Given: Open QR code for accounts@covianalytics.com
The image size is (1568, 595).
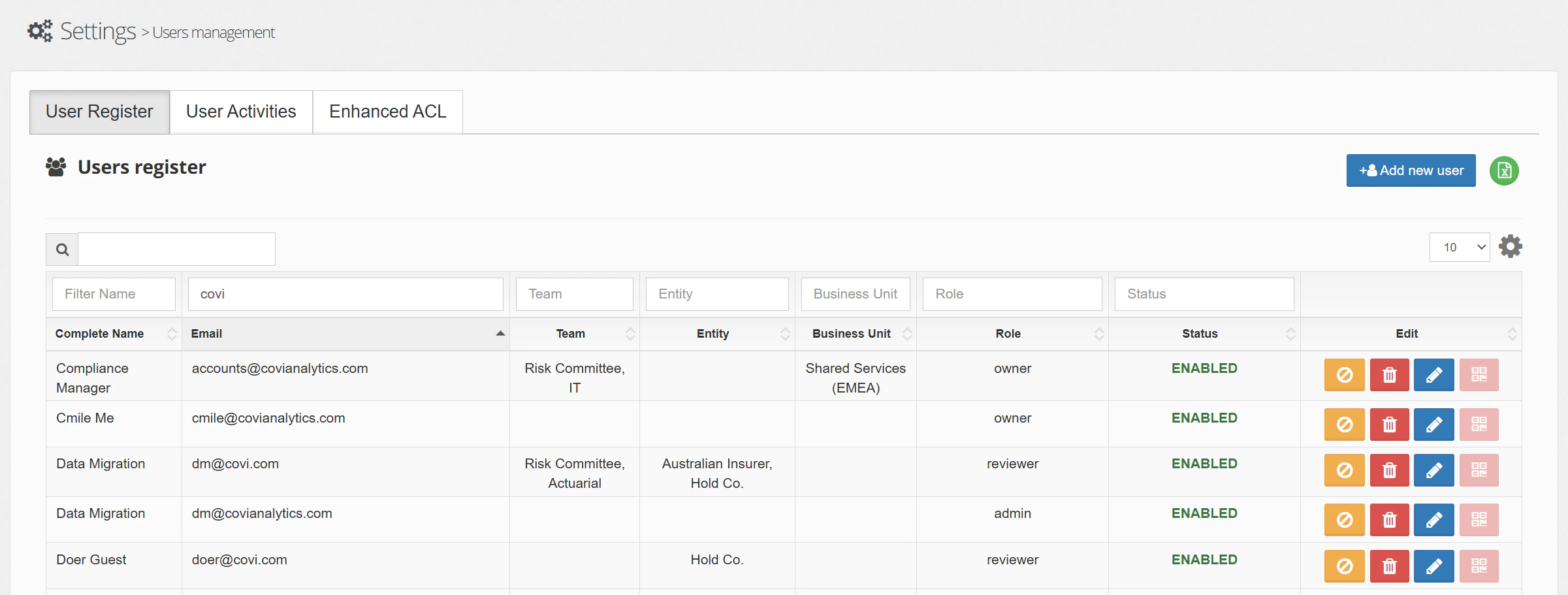Looking at the screenshot, I should (x=1479, y=375).
